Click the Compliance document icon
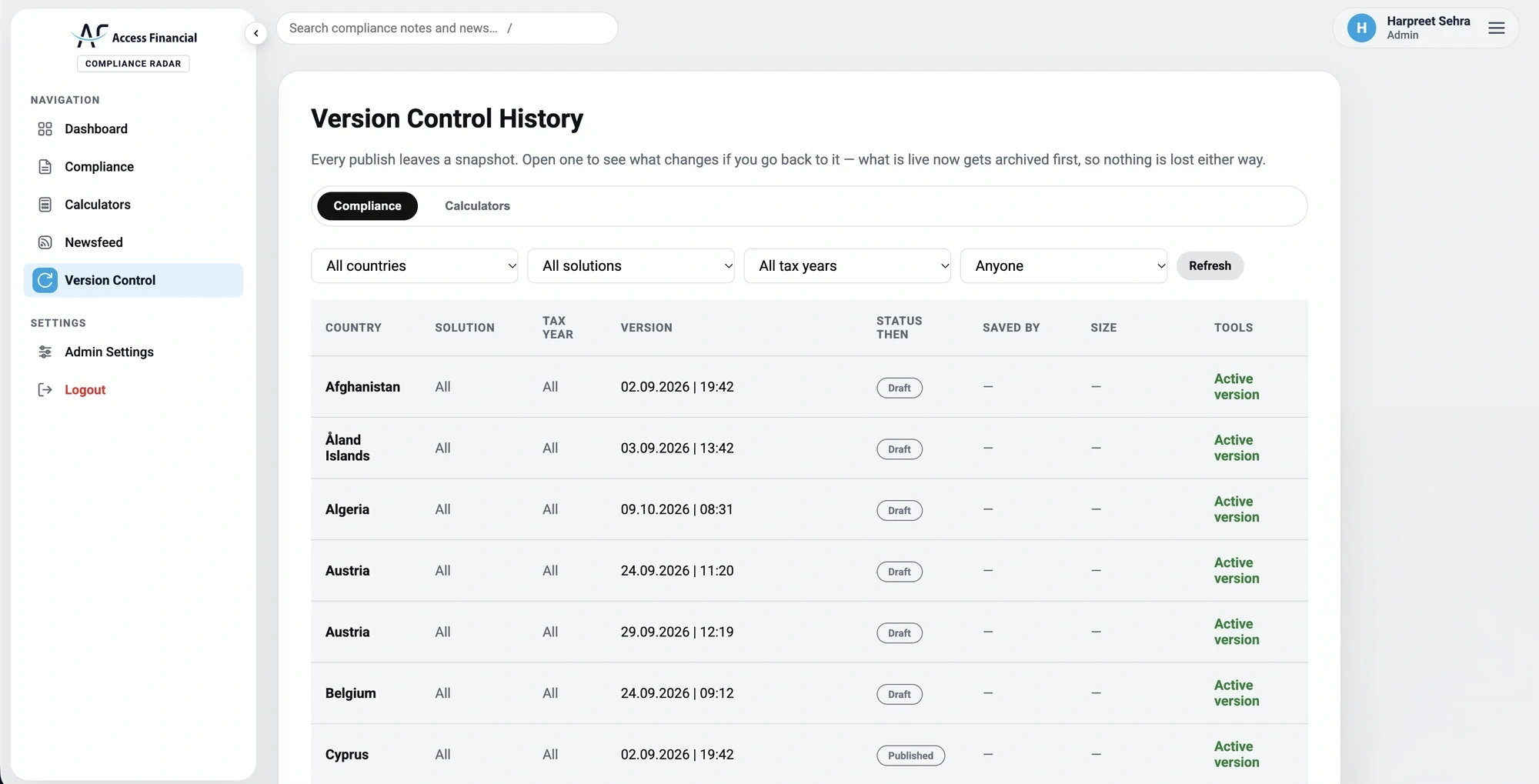1539x784 pixels. (45, 166)
